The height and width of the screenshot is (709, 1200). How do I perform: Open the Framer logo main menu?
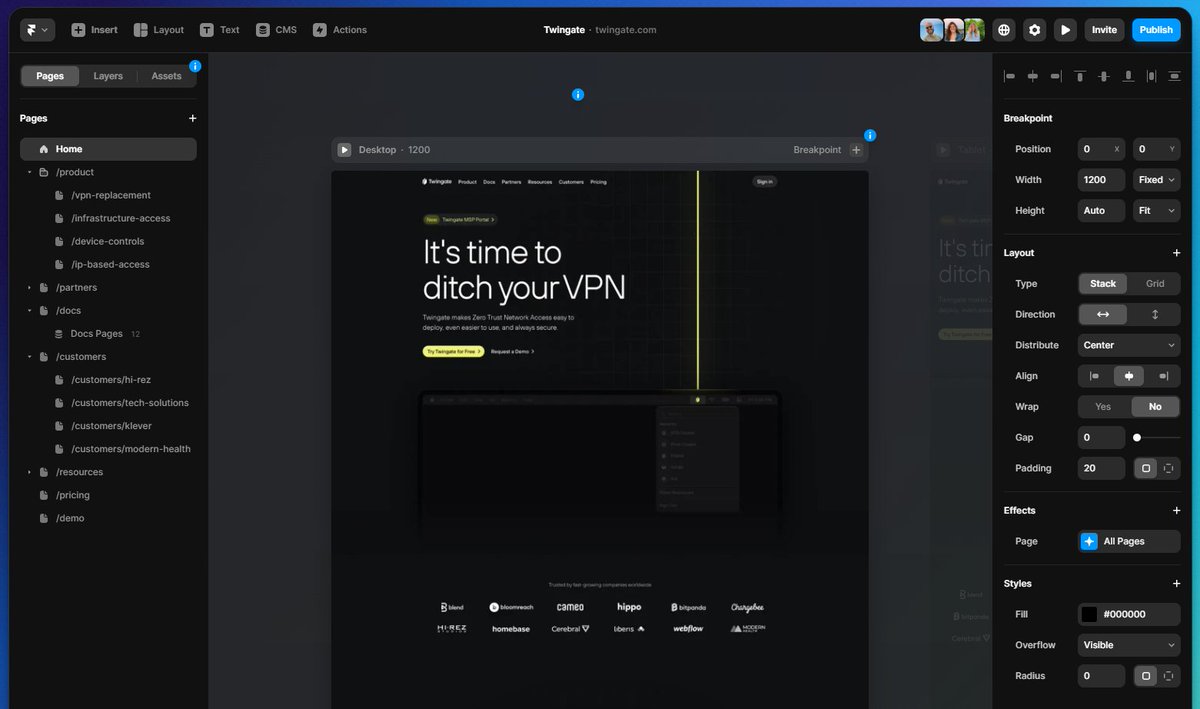[37, 30]
